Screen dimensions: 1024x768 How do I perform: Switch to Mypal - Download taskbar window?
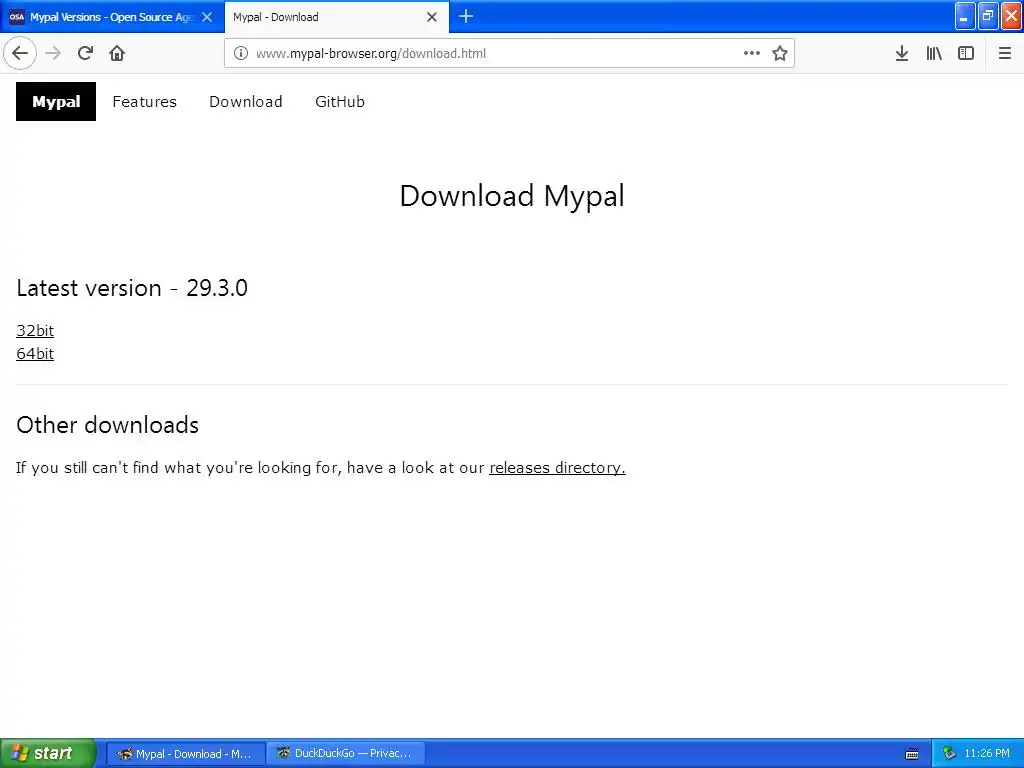click(185, 754)
